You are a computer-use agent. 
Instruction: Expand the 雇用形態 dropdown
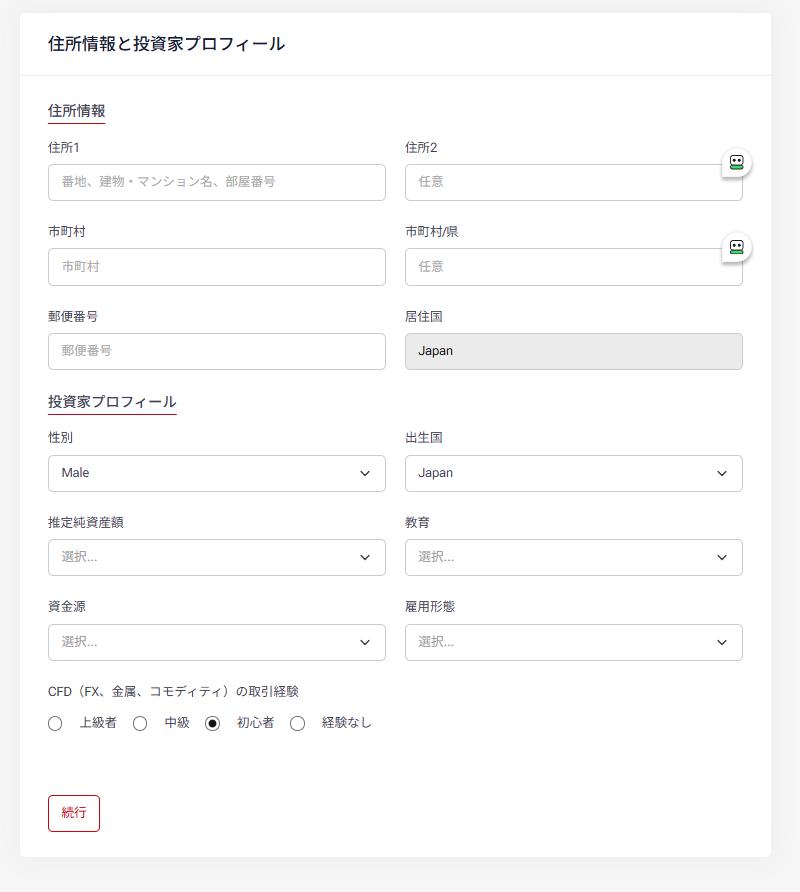[x=573, y=643]
